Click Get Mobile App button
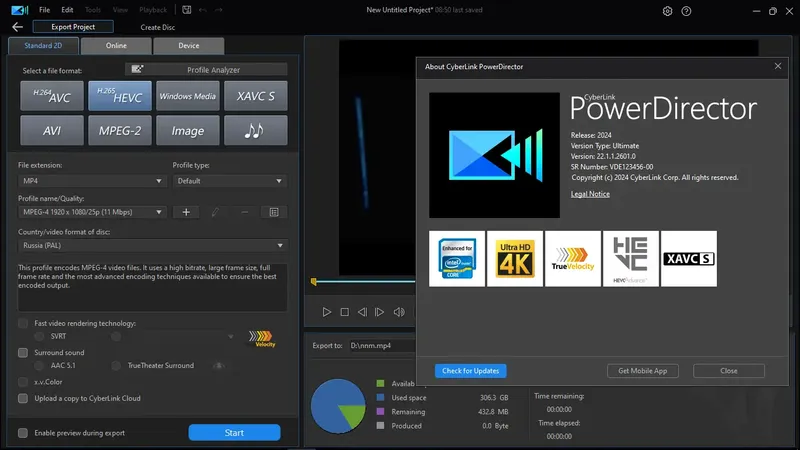Viewport: 800px width, 450px height. [642, 371]
